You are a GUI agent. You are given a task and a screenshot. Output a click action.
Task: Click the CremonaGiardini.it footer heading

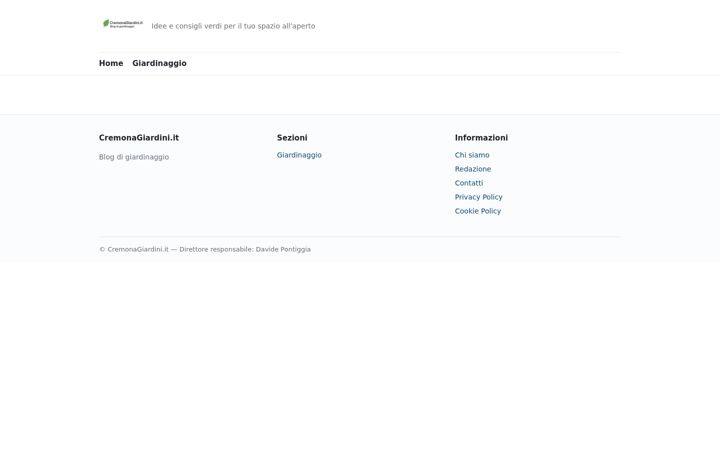139,138
